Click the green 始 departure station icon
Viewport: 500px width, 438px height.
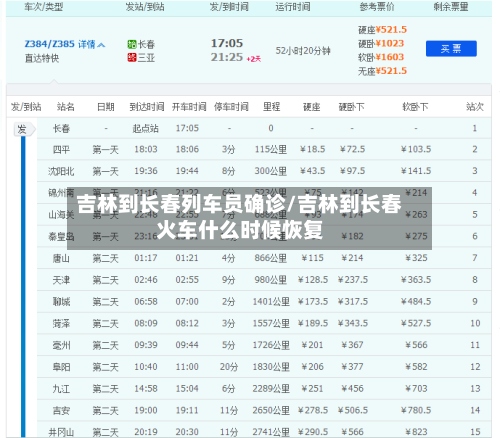[132, 44]
